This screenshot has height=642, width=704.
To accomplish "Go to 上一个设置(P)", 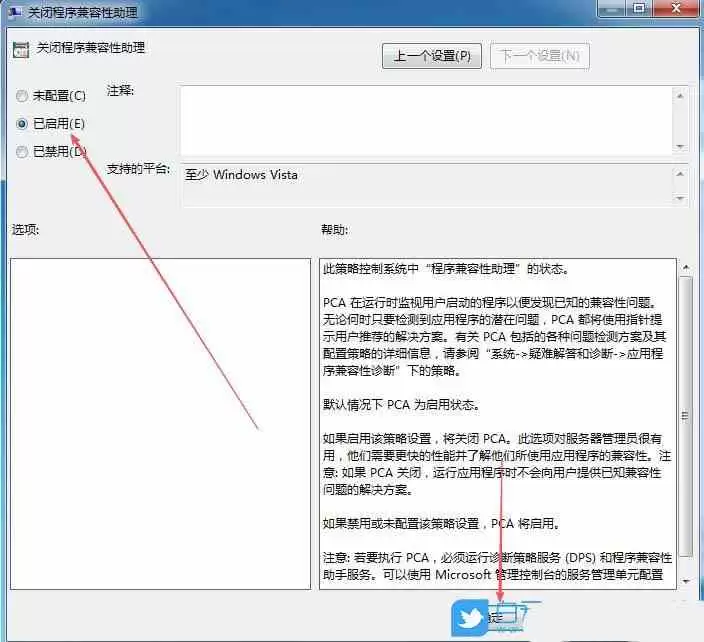I will click(432, 56).
